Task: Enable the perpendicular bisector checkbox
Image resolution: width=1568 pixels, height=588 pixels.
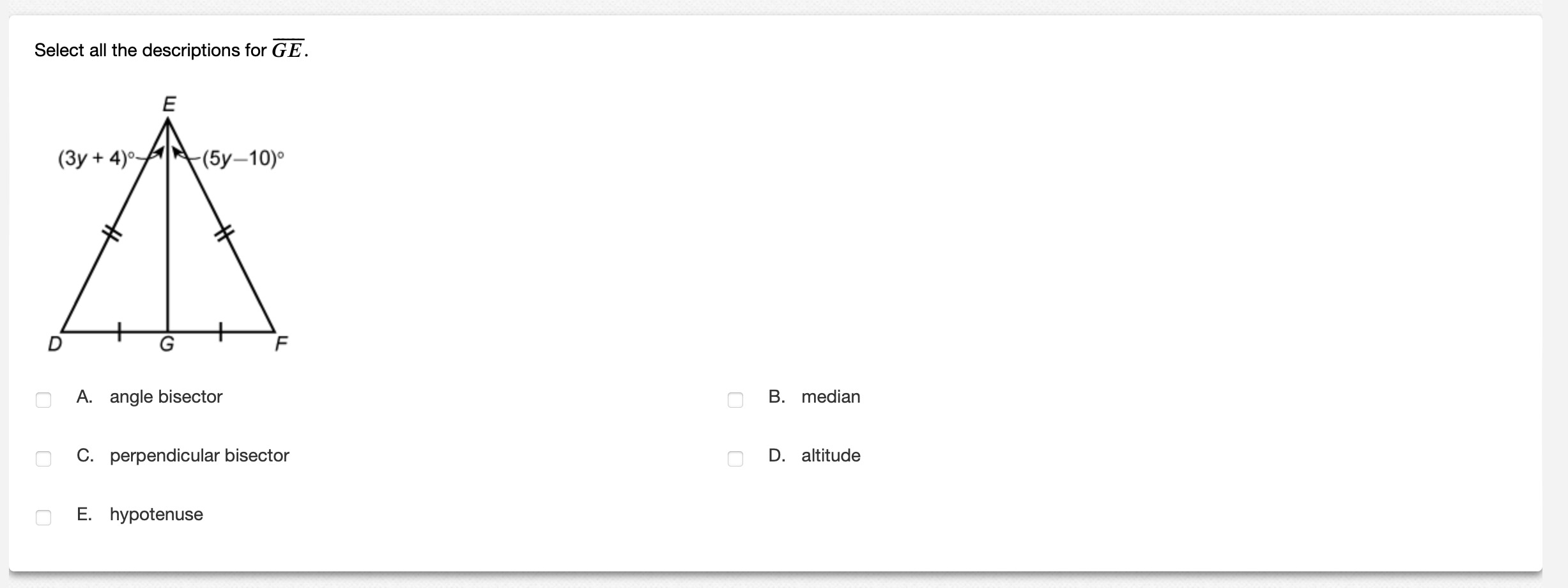Action: [x=43, y=459]
